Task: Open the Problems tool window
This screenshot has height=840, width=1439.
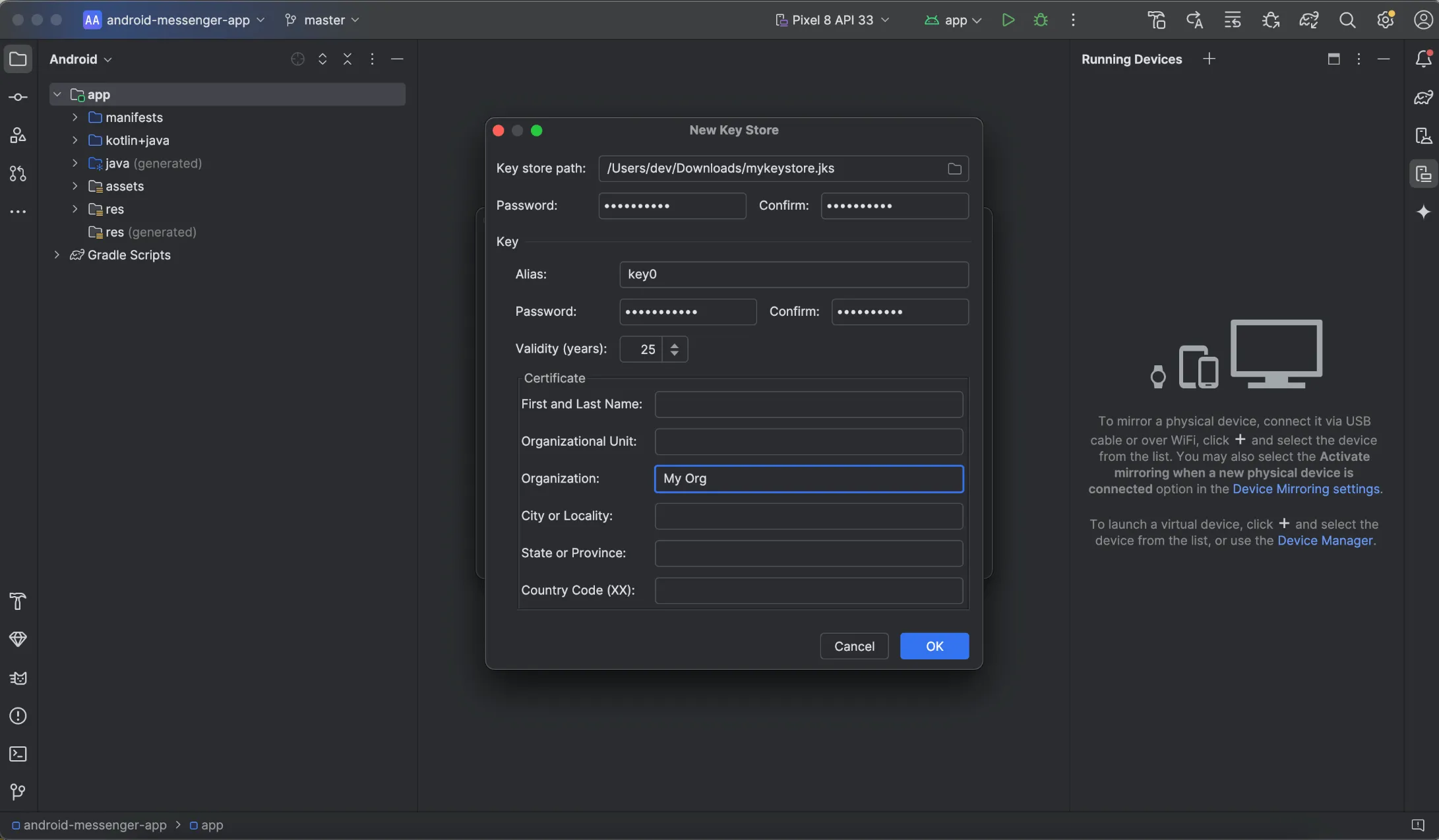Action: click(x=18, y=716)
